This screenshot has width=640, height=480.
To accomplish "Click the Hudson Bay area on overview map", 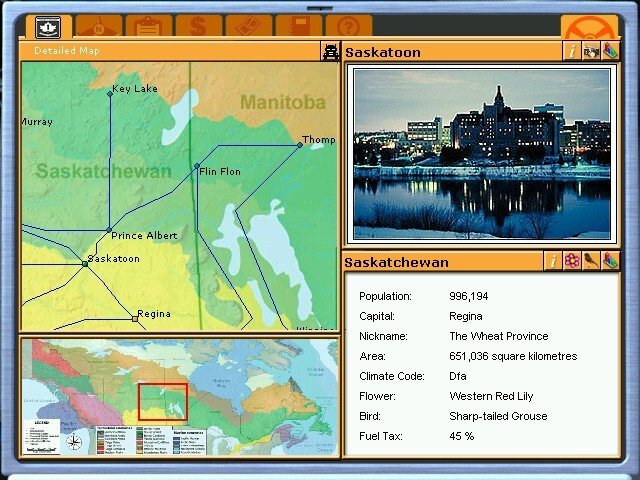I will pos(220,382).
